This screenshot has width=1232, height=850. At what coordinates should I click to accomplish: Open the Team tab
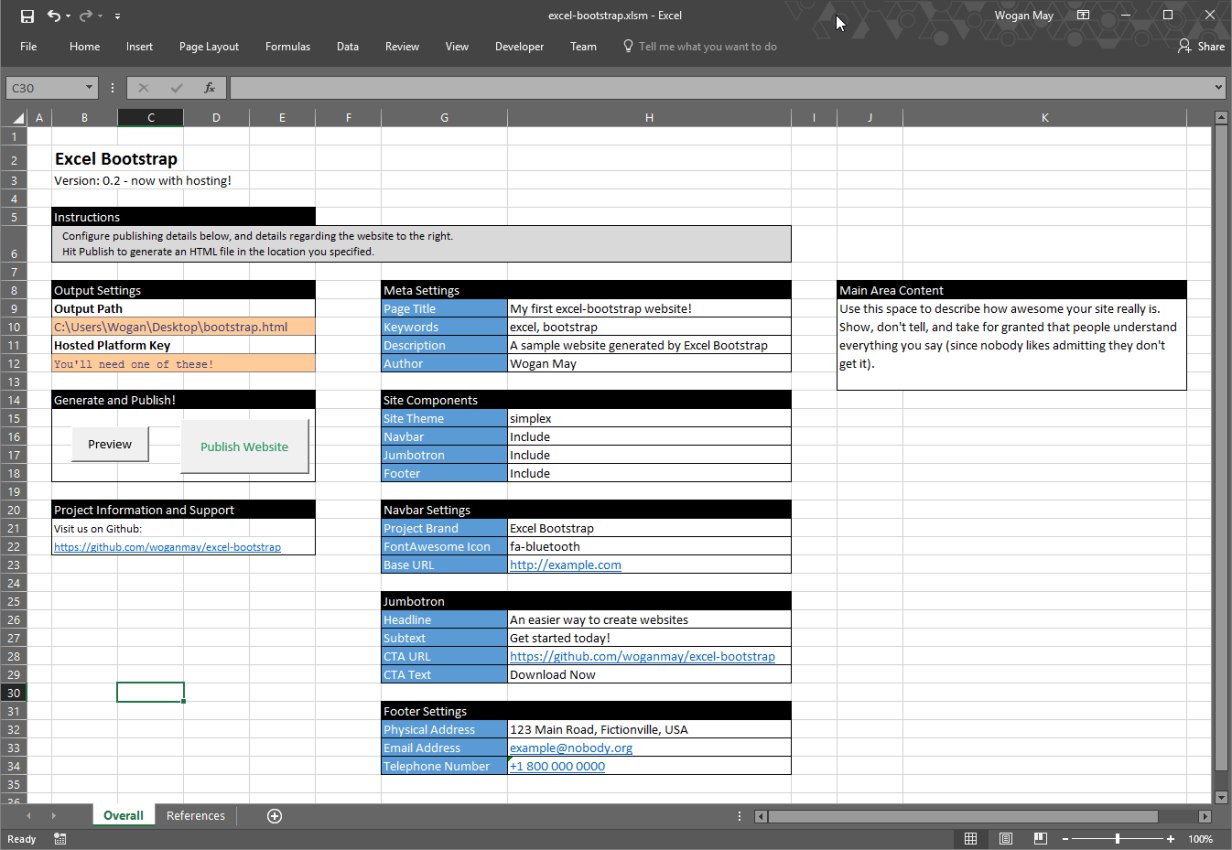coord(583,46)
